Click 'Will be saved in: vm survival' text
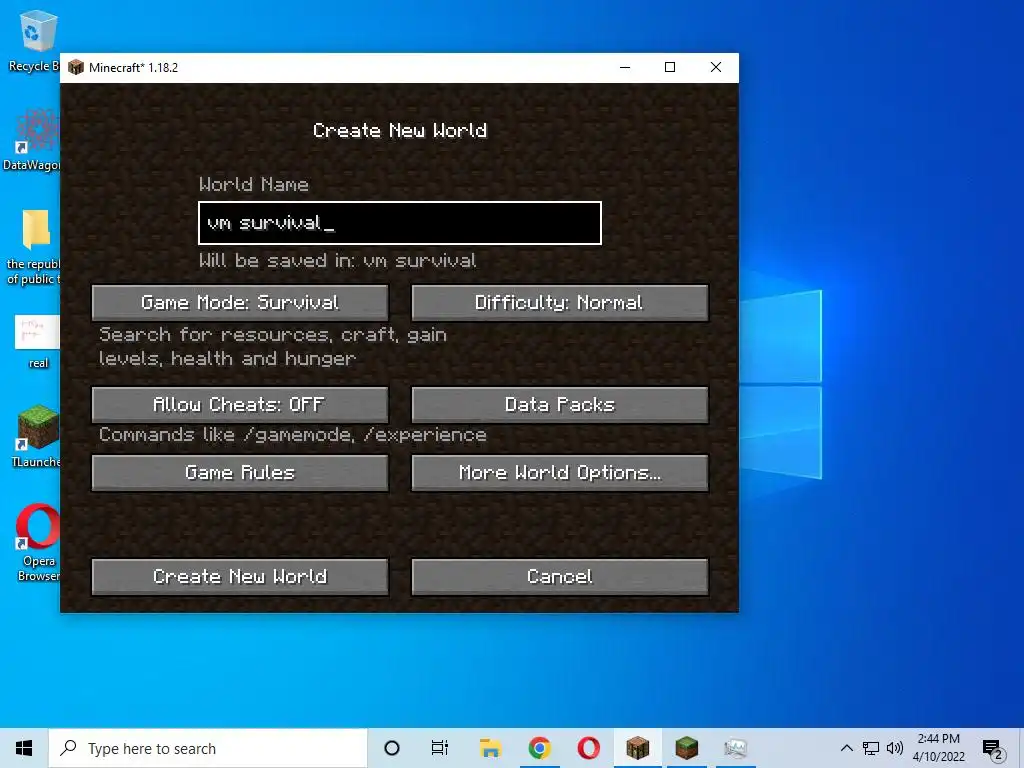Screen dimensions: 1024x768 pos(338,261)
